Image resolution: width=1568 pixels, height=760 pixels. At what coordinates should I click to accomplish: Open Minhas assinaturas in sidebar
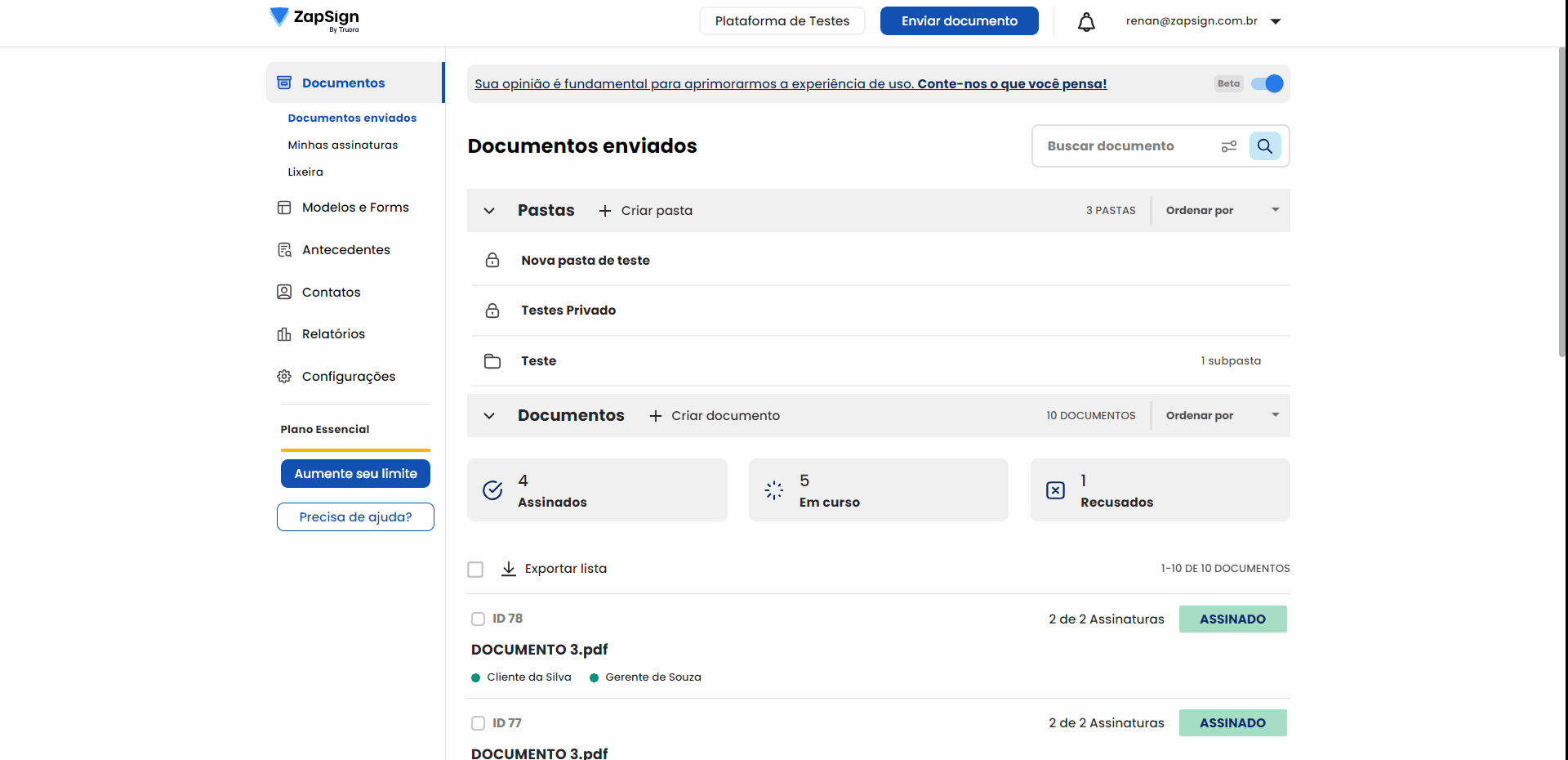click(343, 145)
